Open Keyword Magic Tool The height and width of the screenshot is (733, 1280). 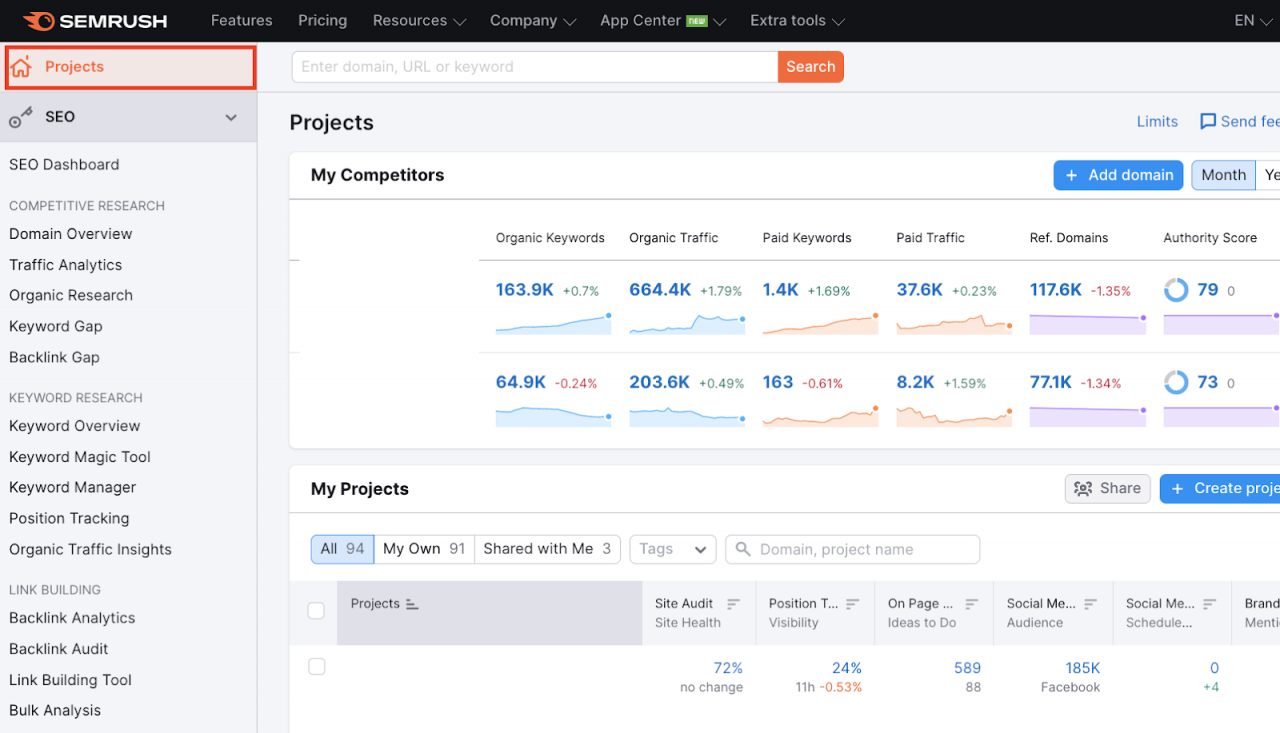[x=80, y=457]
